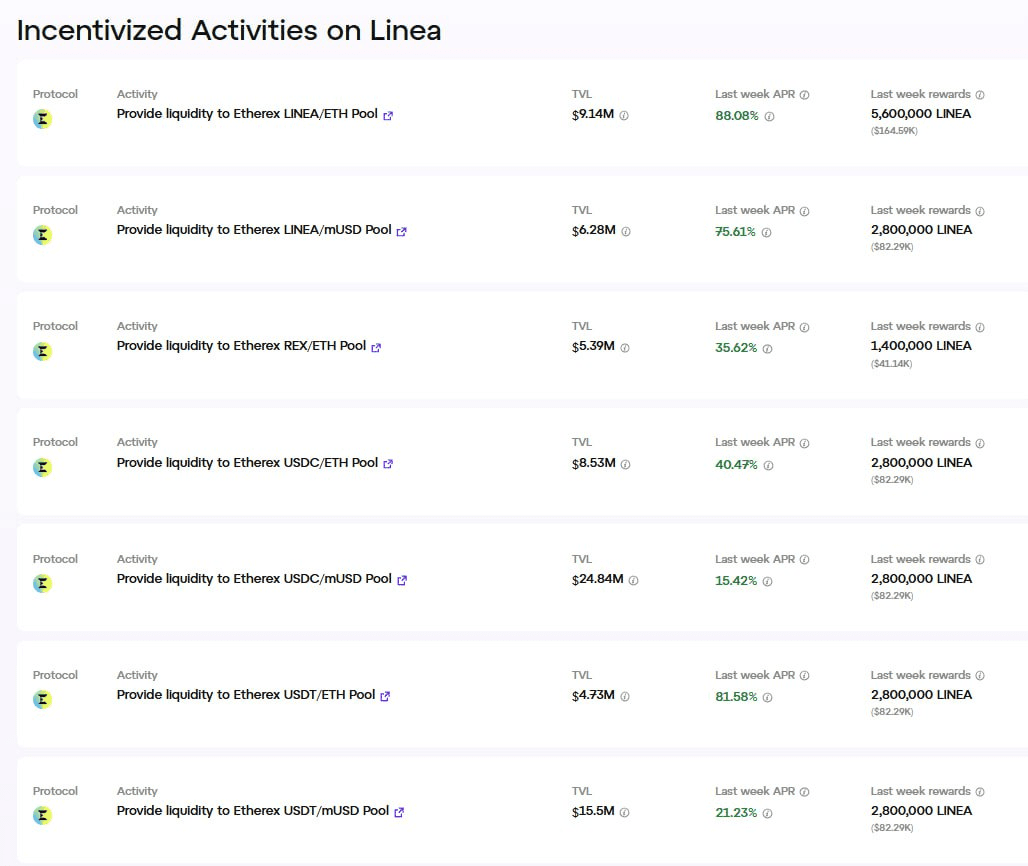Click info icon beside 21.23% APR value
Screen dimensions: 1028x866
click(x=768, y=814)
